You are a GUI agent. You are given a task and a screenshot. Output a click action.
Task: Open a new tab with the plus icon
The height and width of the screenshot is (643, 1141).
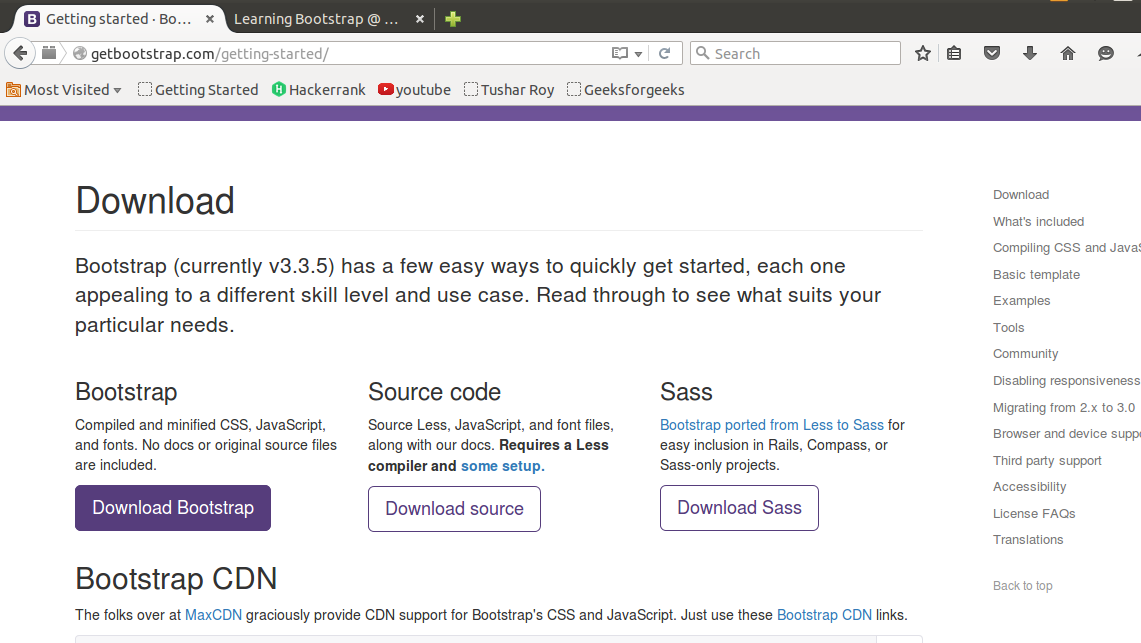pyautogui.click(x=452, y=18)
